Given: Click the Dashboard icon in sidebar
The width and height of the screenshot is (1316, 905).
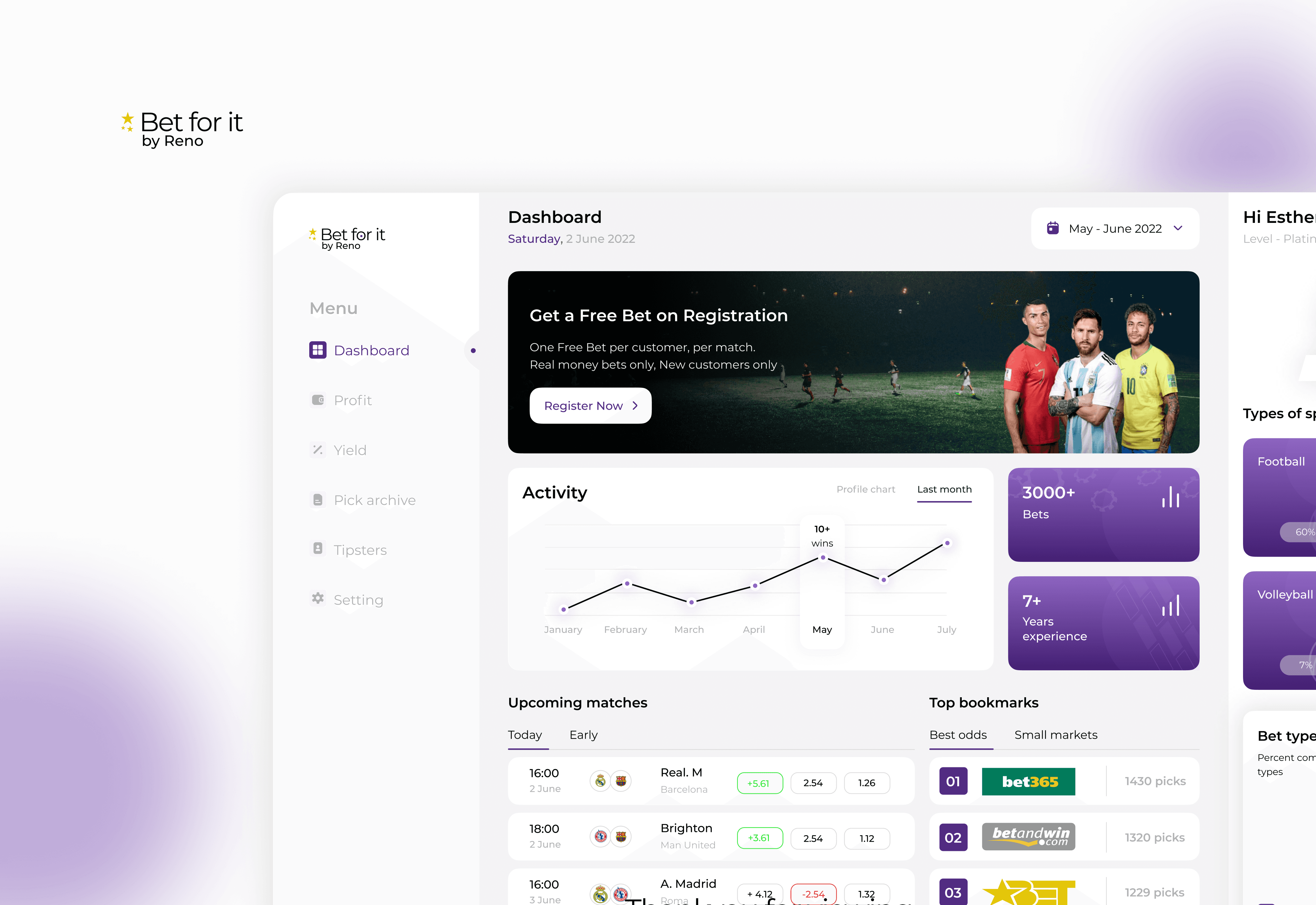Looking at the screenshot, I should point(317,350).
